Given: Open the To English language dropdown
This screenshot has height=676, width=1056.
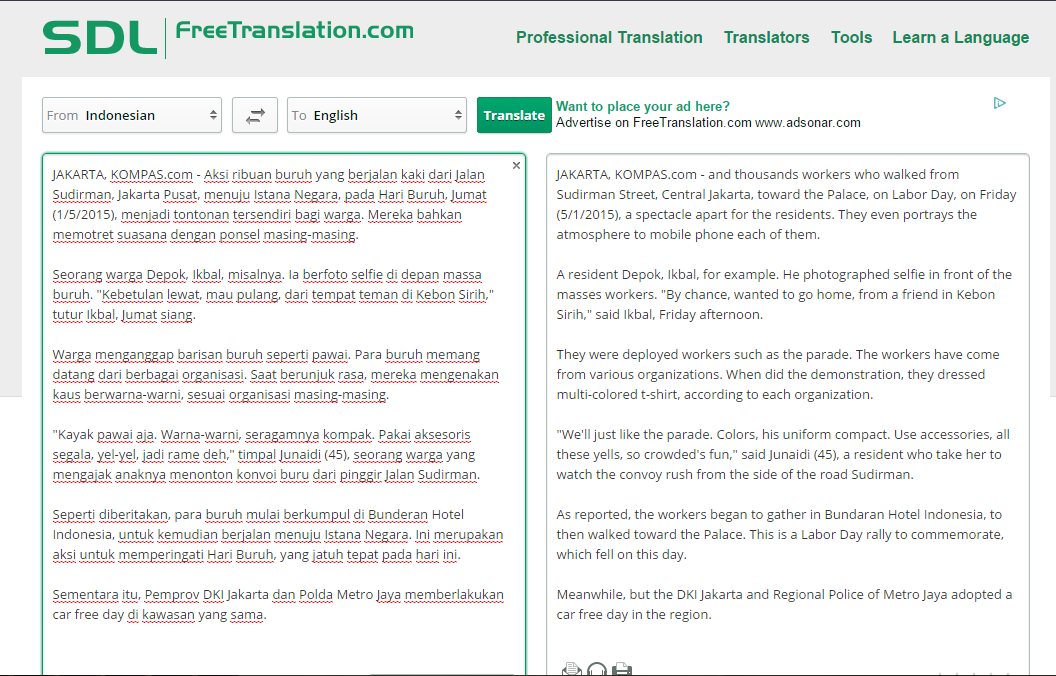Looking at the screenshot, I should (x=377, y=115).
